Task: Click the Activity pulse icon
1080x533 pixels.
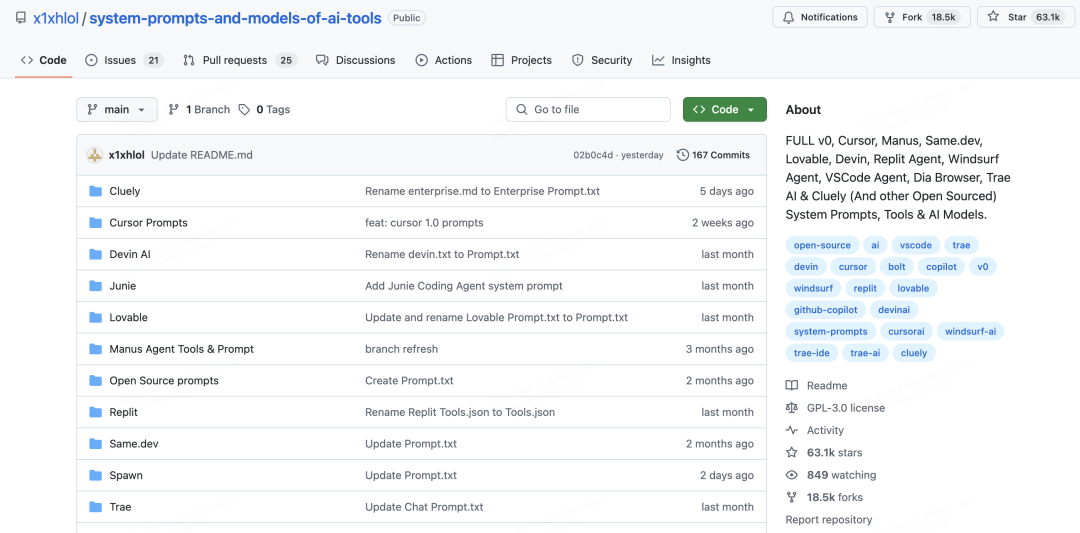Action: coord(792,430)
